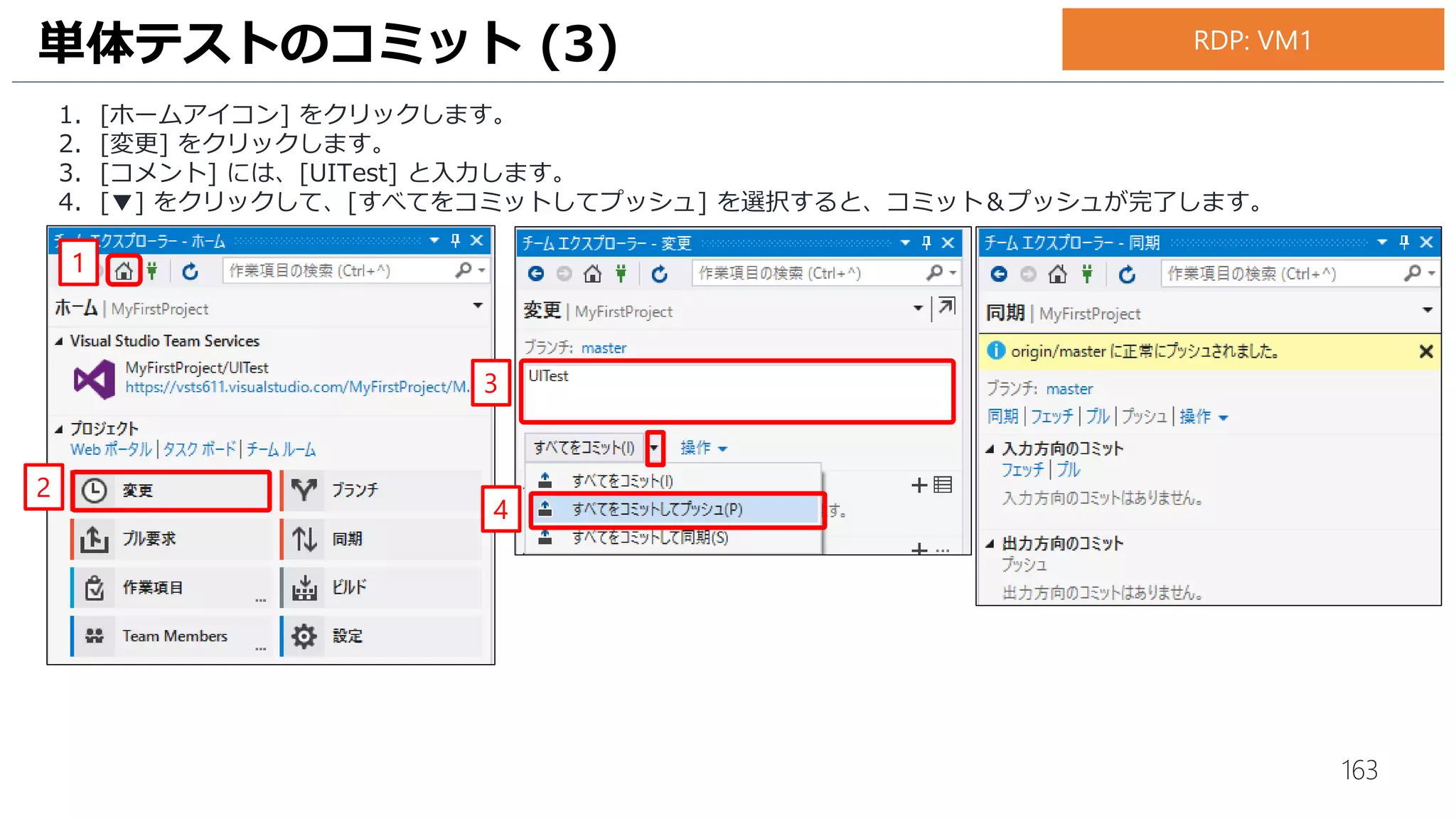The image size is (1456, 819).
Task: Open the 設定 tile
Action: [382, 636]
